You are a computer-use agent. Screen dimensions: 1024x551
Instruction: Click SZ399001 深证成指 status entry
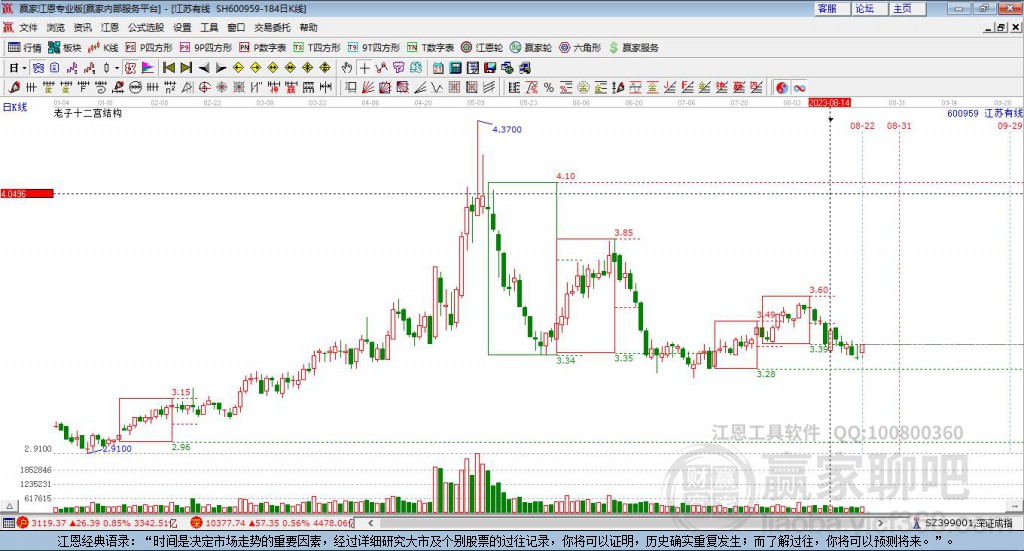tap(963, 523)
